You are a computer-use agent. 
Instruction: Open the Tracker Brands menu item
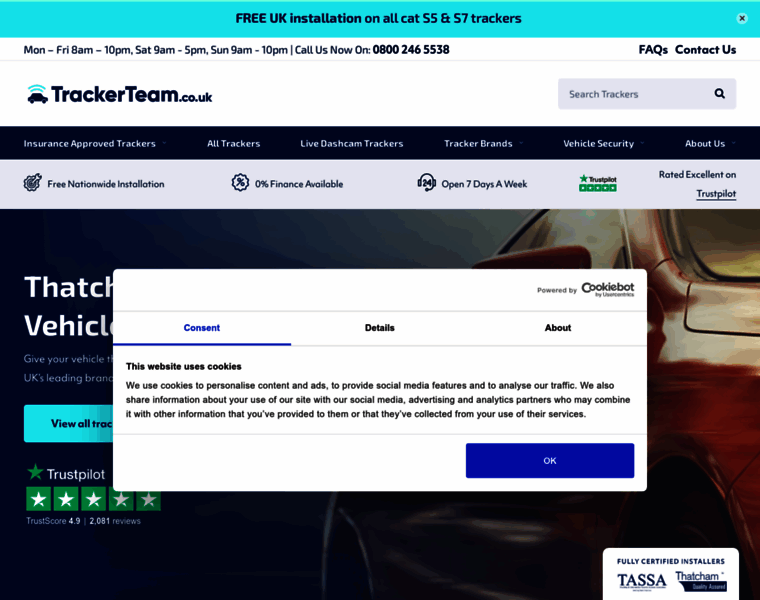tap(478, 143)
